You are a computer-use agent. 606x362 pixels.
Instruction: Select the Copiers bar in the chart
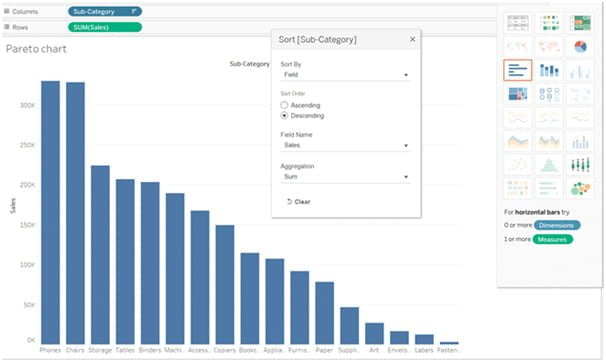pyautogui.click(x=225, y=285)
